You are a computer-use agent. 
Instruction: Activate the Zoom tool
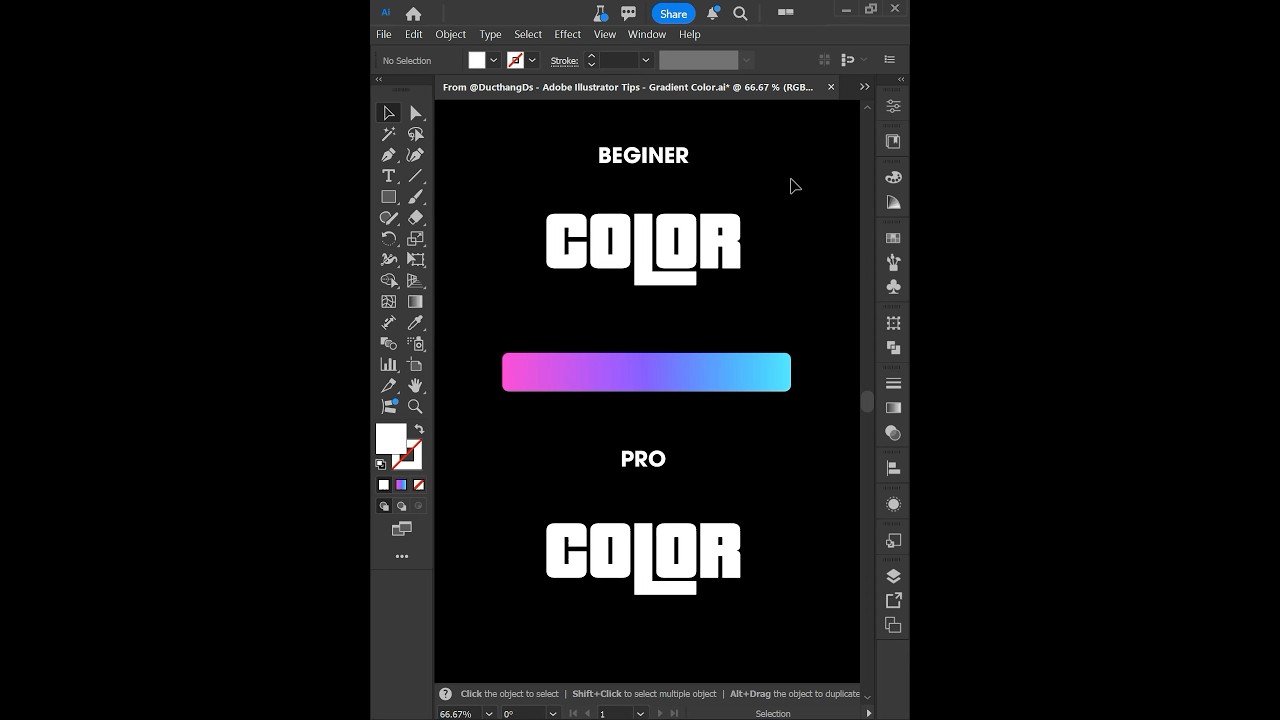tap(416, 407)
